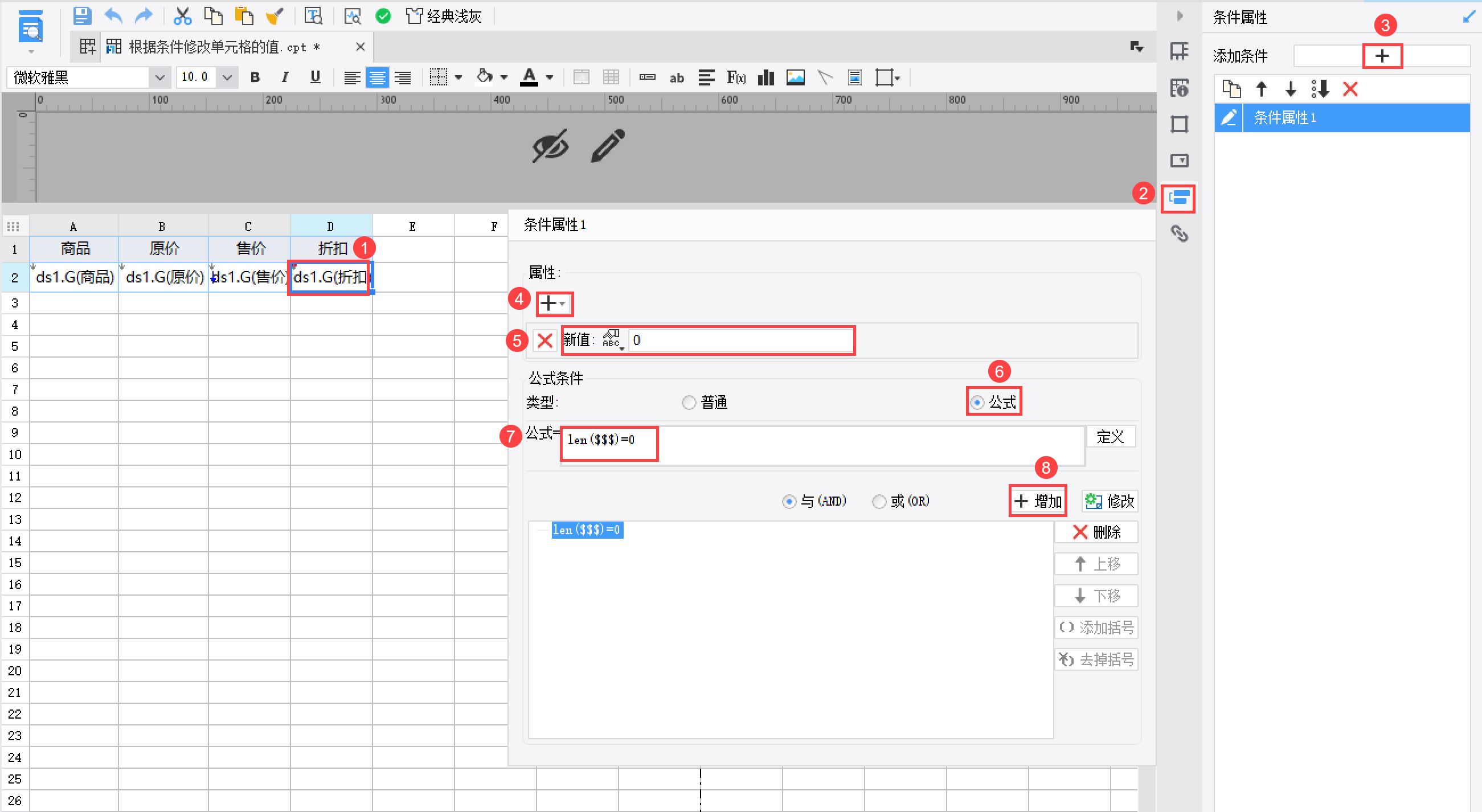Click the format painter brush icon
This screenshot has height=812, width=1482.
[275, 16]
